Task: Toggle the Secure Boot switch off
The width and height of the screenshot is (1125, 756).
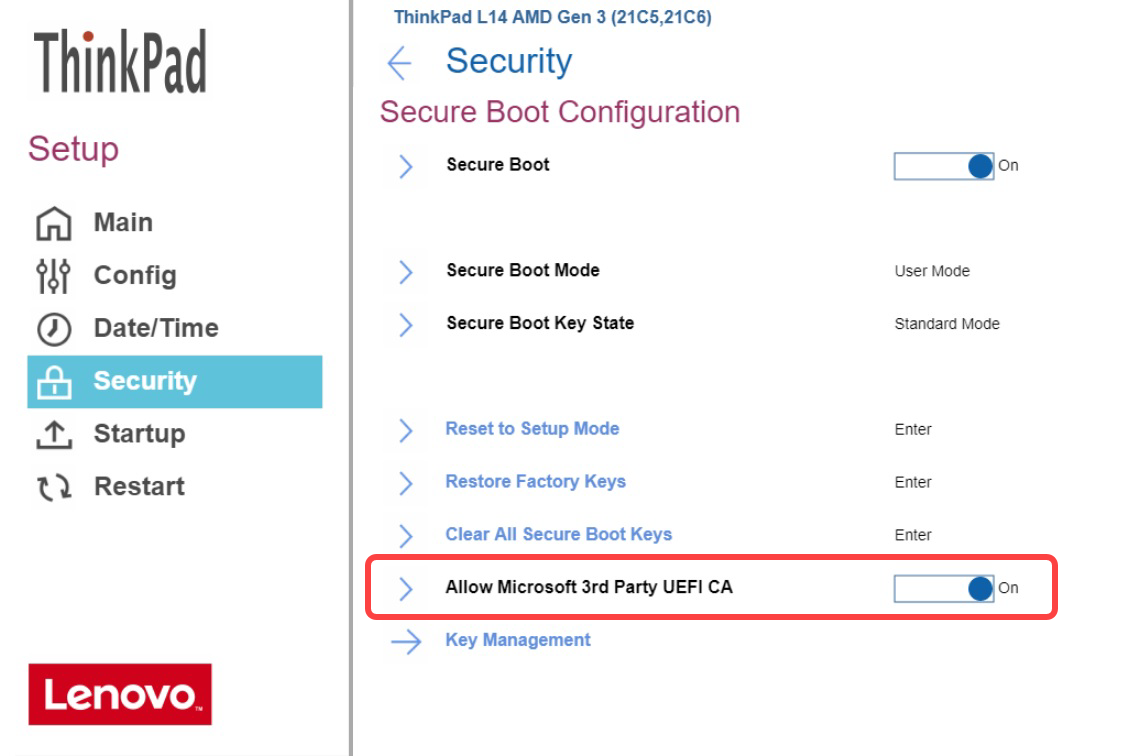Action: point(944,166)
